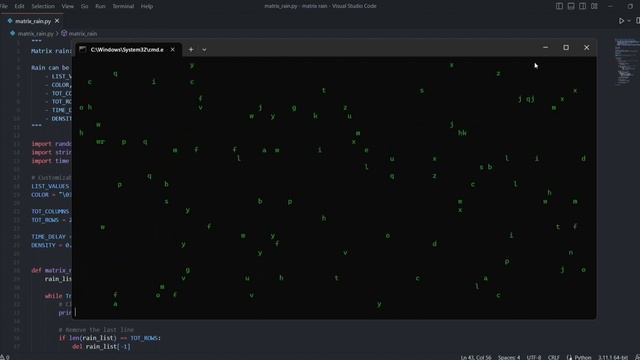Change indentation via Spaces: 4
Screen dimensions: 640x360
[509, 357]
